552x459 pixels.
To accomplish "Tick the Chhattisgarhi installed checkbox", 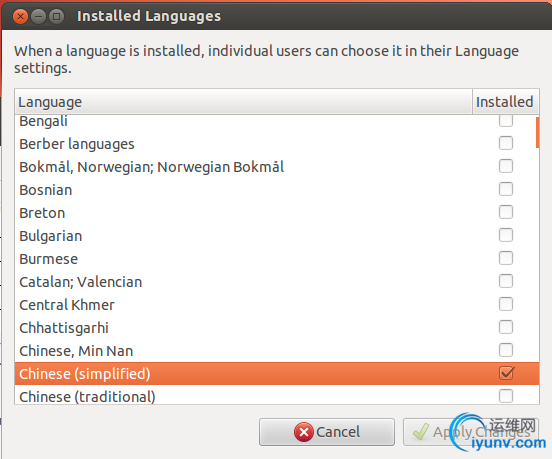I will (506, 327).
